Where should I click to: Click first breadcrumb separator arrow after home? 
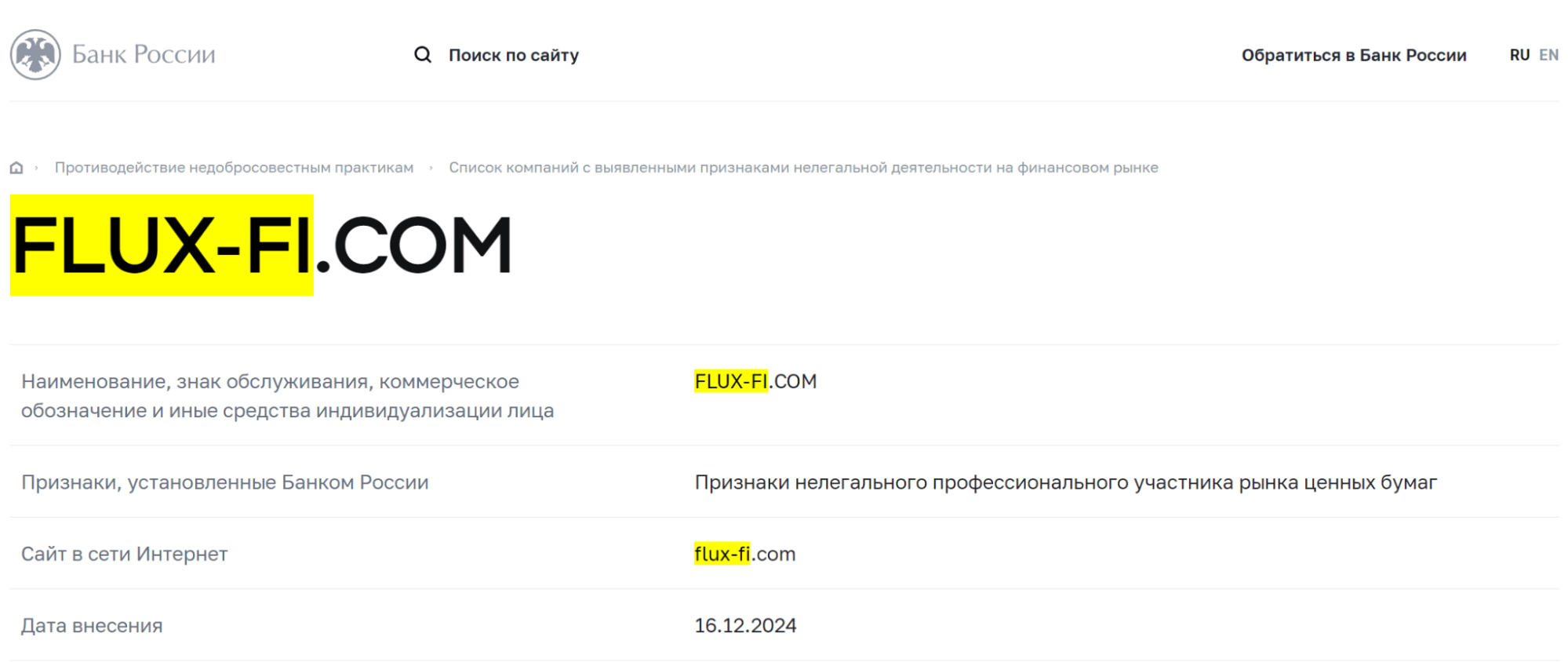coord(36,168)
